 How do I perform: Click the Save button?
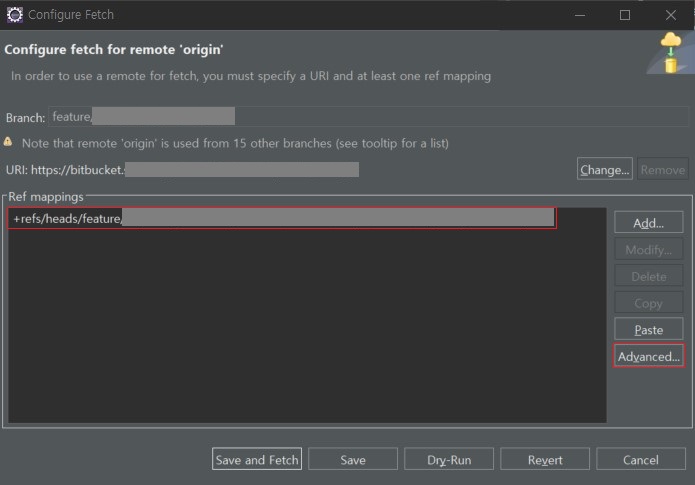(x=353, y=459)
